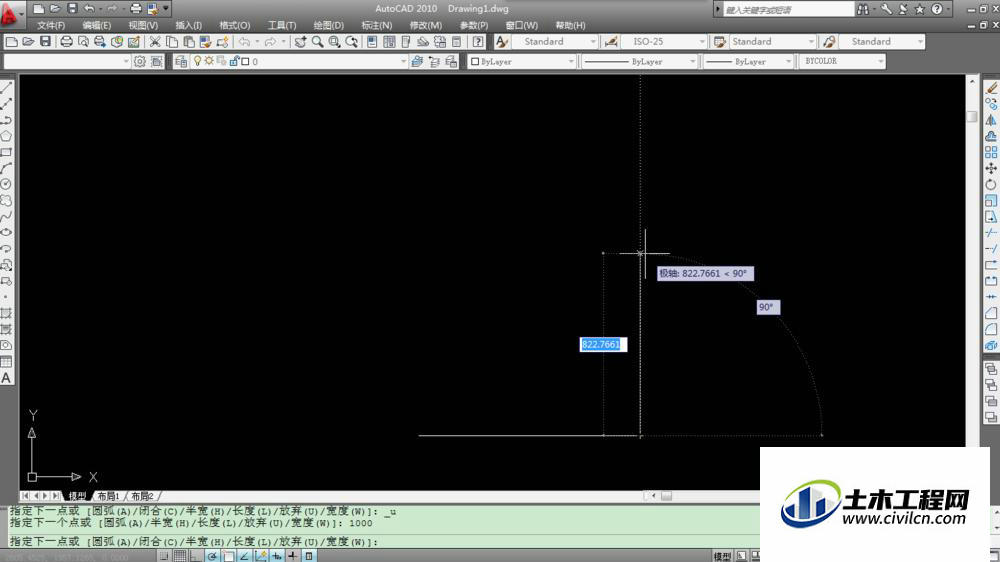This screenshot has width=1000, height=562.
Task: Select the Polygon draw tool
Action: (6, 136)
